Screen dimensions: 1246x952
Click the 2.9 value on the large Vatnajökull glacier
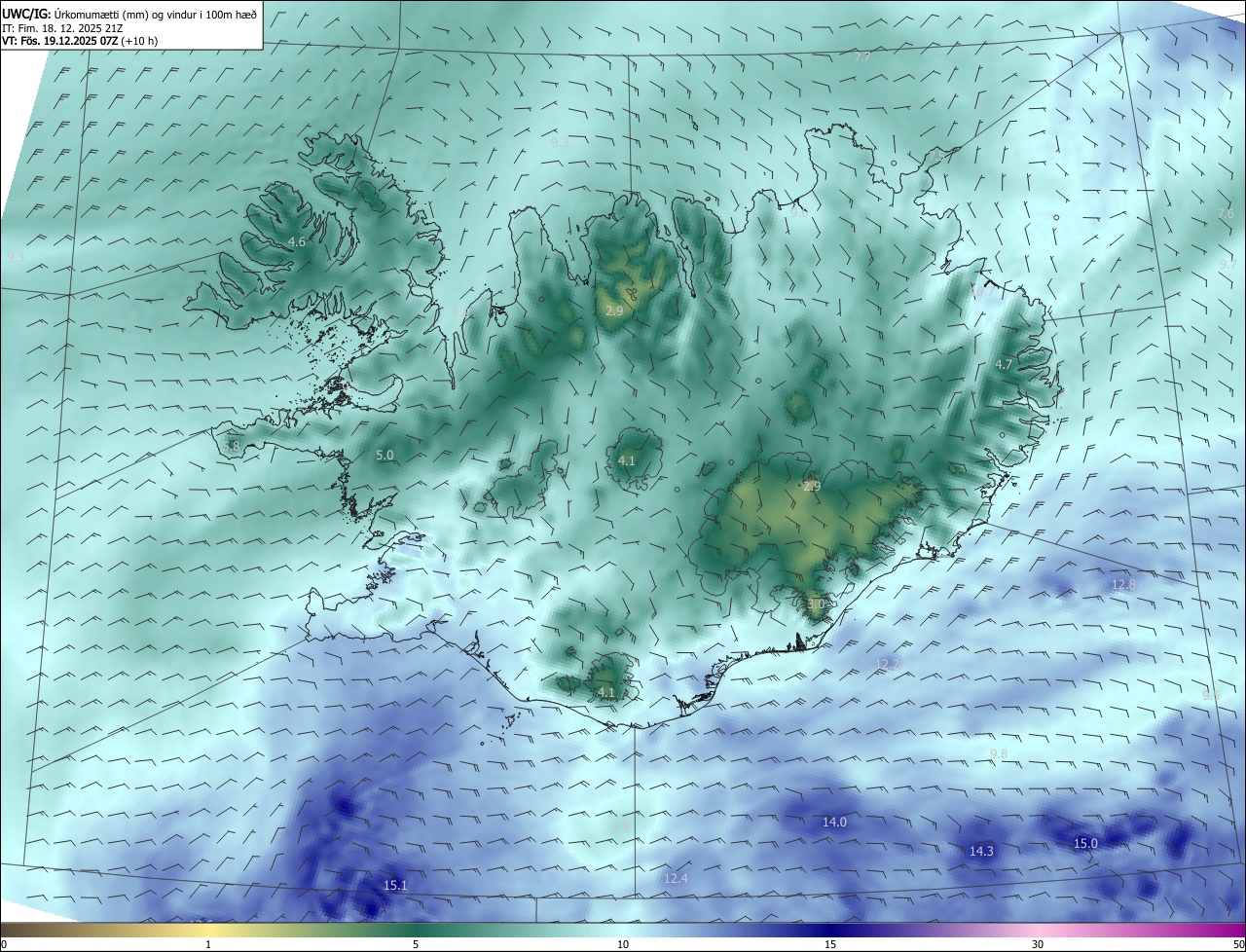[812, 486]
